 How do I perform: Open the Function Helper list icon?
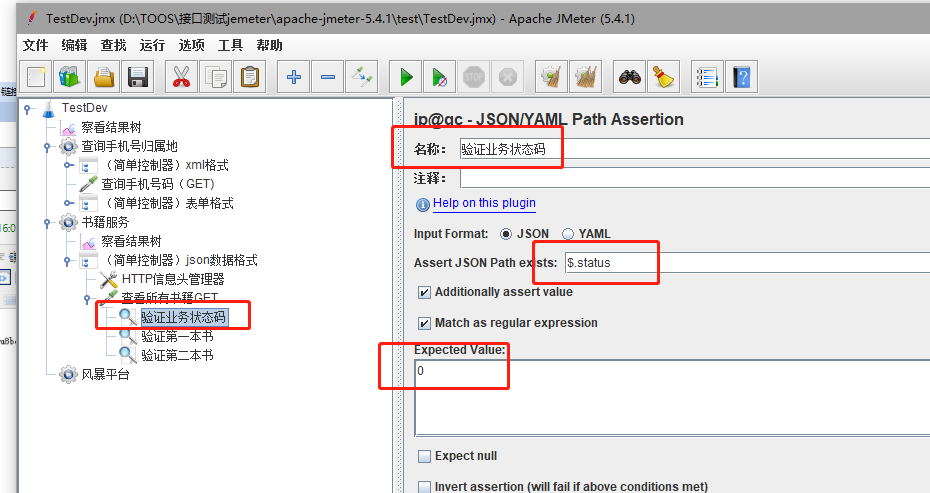pyautogui.click(x=708, y=77)
